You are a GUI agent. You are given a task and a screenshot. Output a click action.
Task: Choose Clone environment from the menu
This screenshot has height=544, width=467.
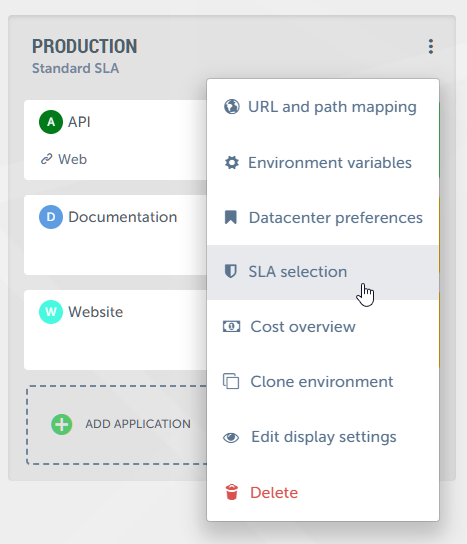[x=323, y=382]
